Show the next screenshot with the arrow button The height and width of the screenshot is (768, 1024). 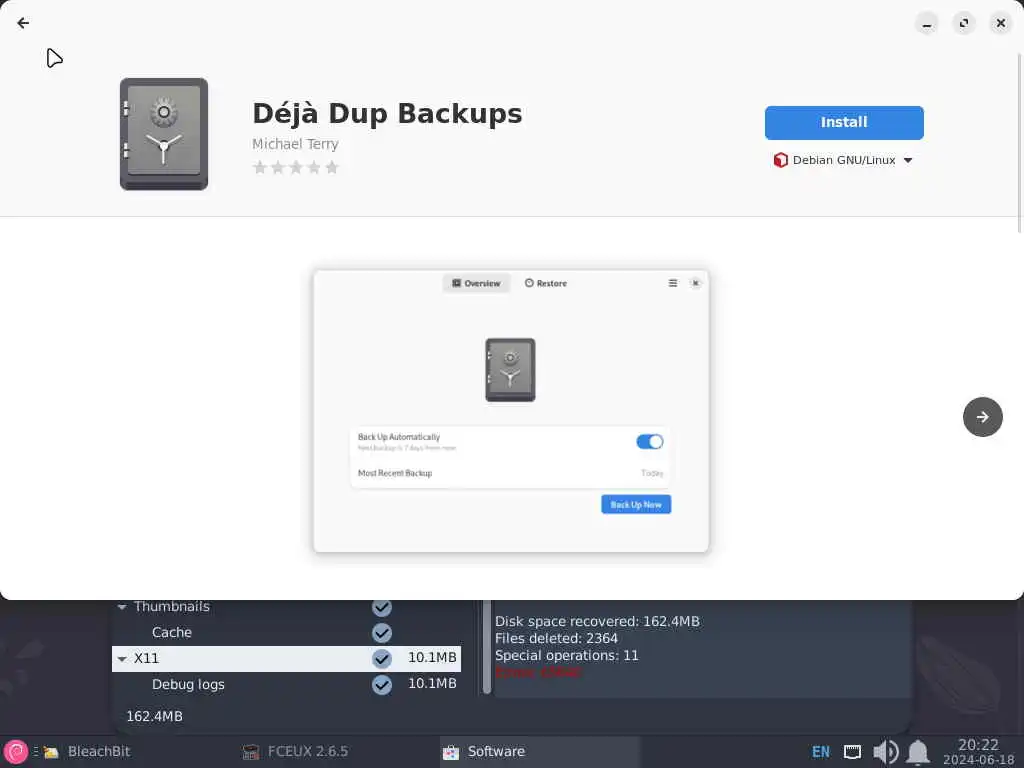click(982, 417)
